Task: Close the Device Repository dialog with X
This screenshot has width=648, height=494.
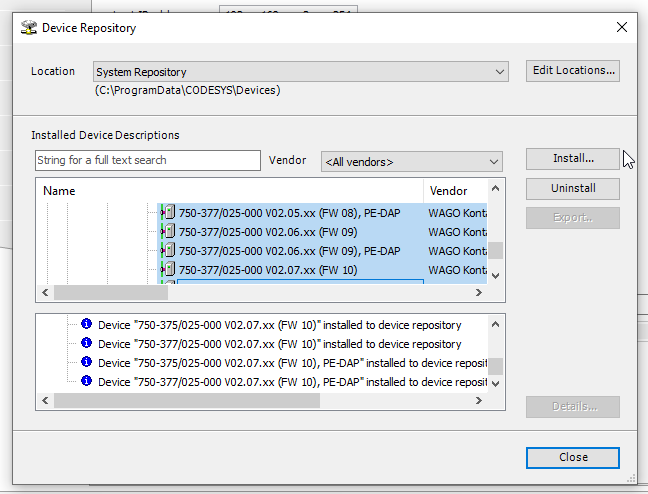Action: click(622, 28)
